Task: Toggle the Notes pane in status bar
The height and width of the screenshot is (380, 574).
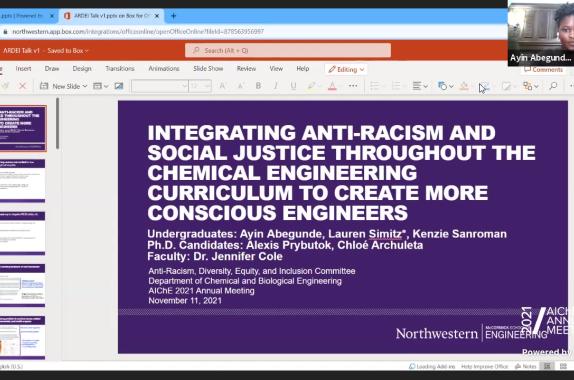Action: 526,366
